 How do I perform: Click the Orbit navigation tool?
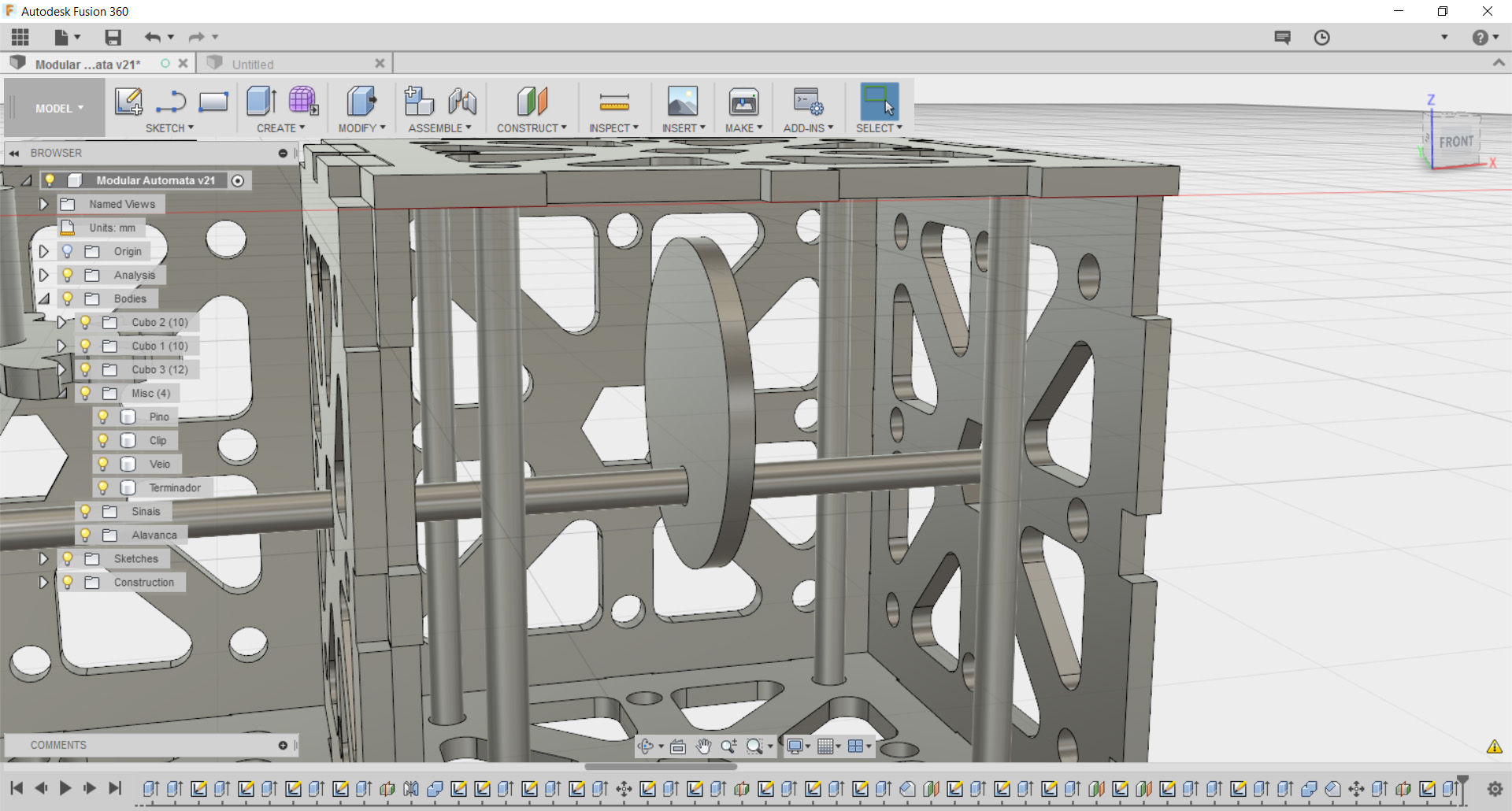(x=647, y=746)
